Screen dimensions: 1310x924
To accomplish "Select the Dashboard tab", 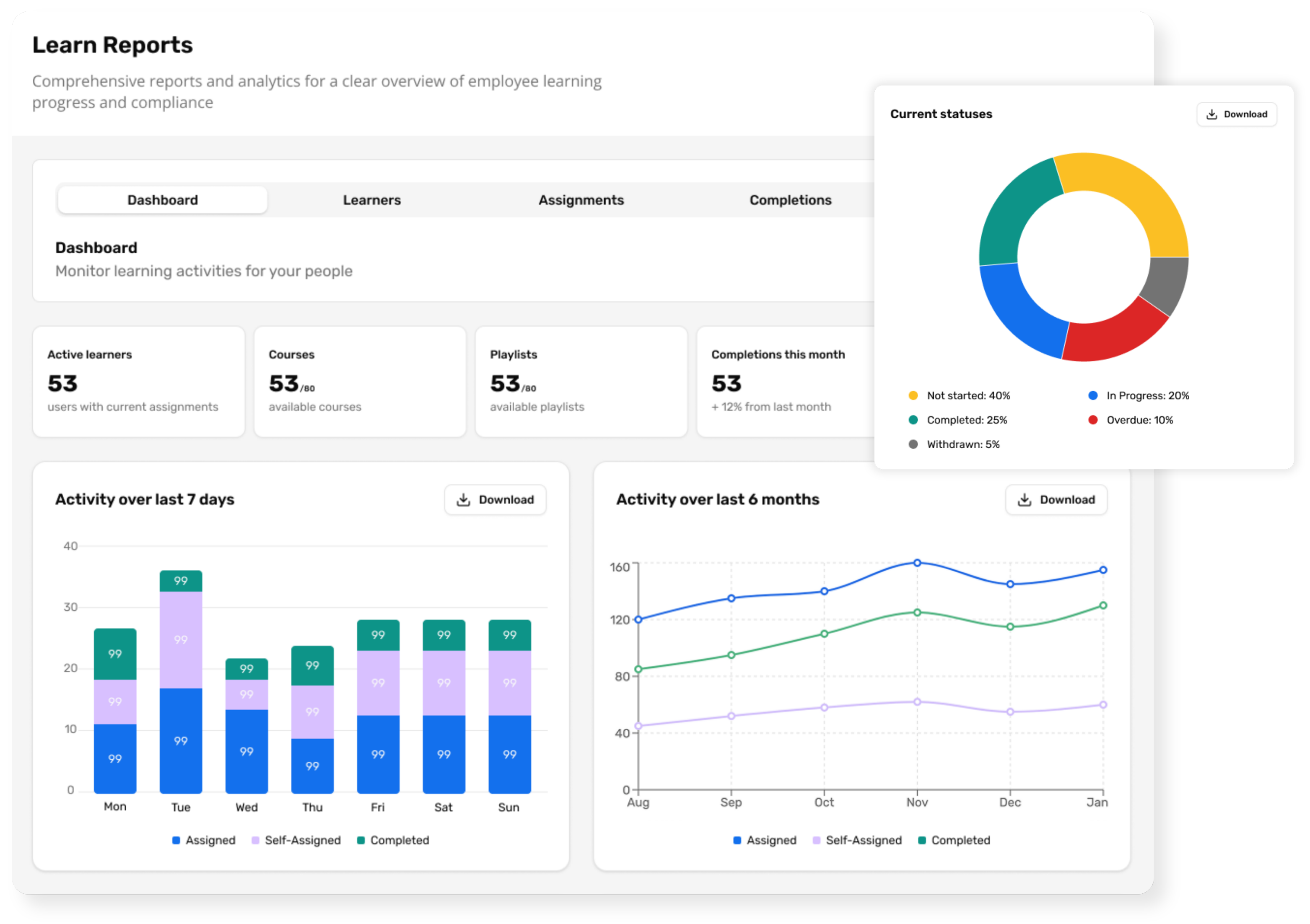I will coord(162,200).
